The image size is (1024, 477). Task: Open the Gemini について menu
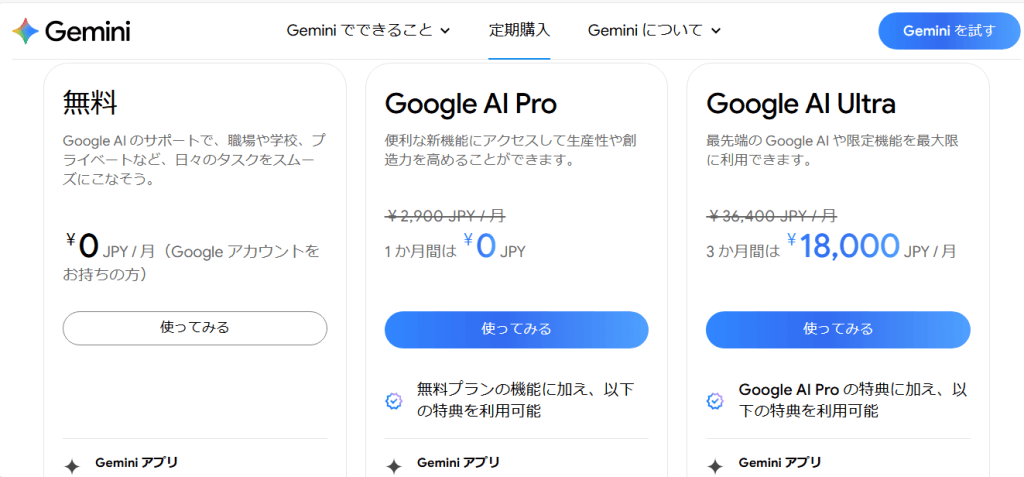point(654,31)
